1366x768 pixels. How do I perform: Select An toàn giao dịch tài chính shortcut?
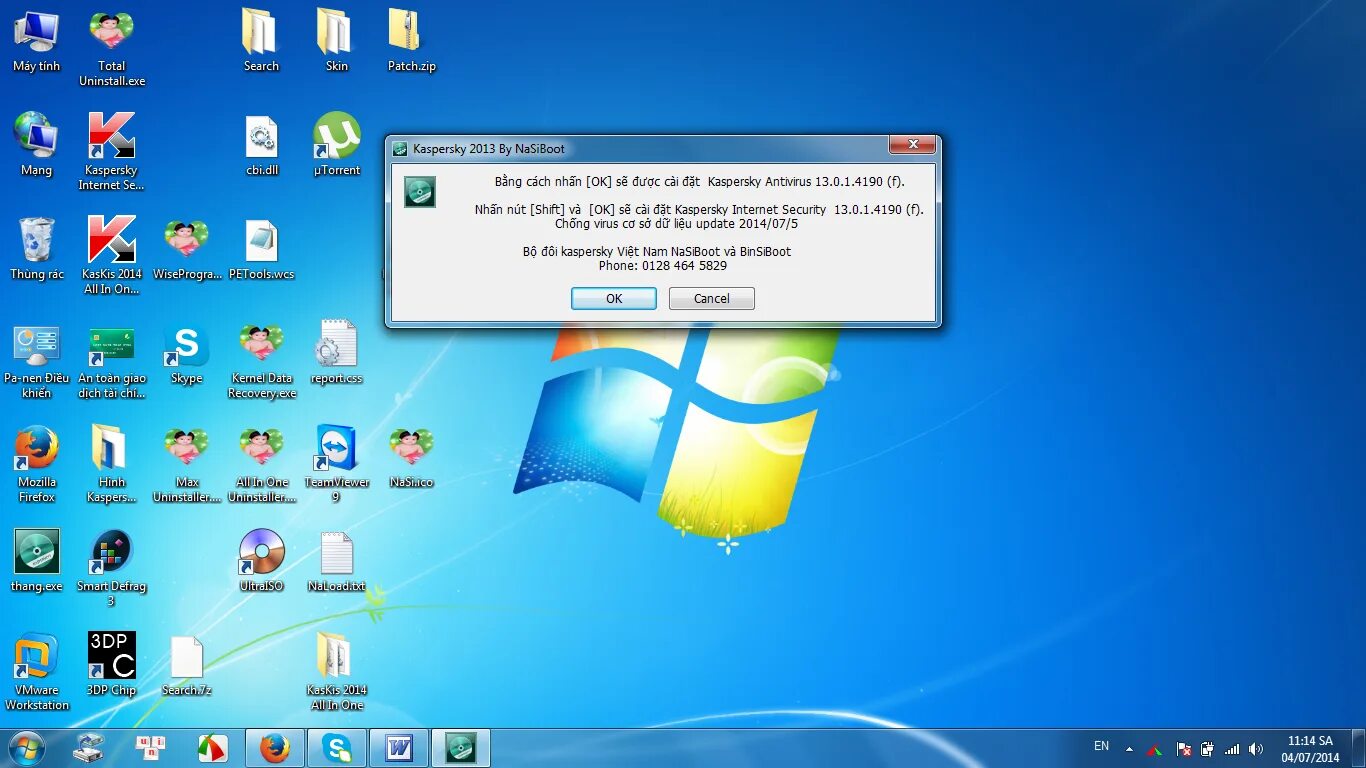click(x=112, y=360)
